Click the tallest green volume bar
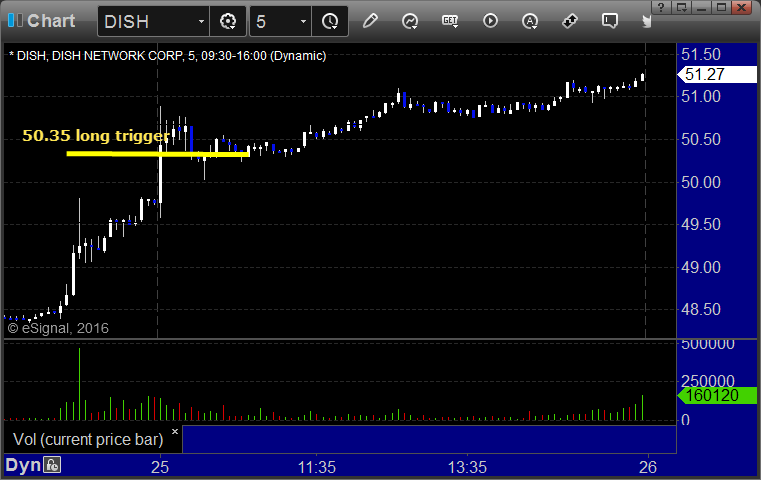 80,384
